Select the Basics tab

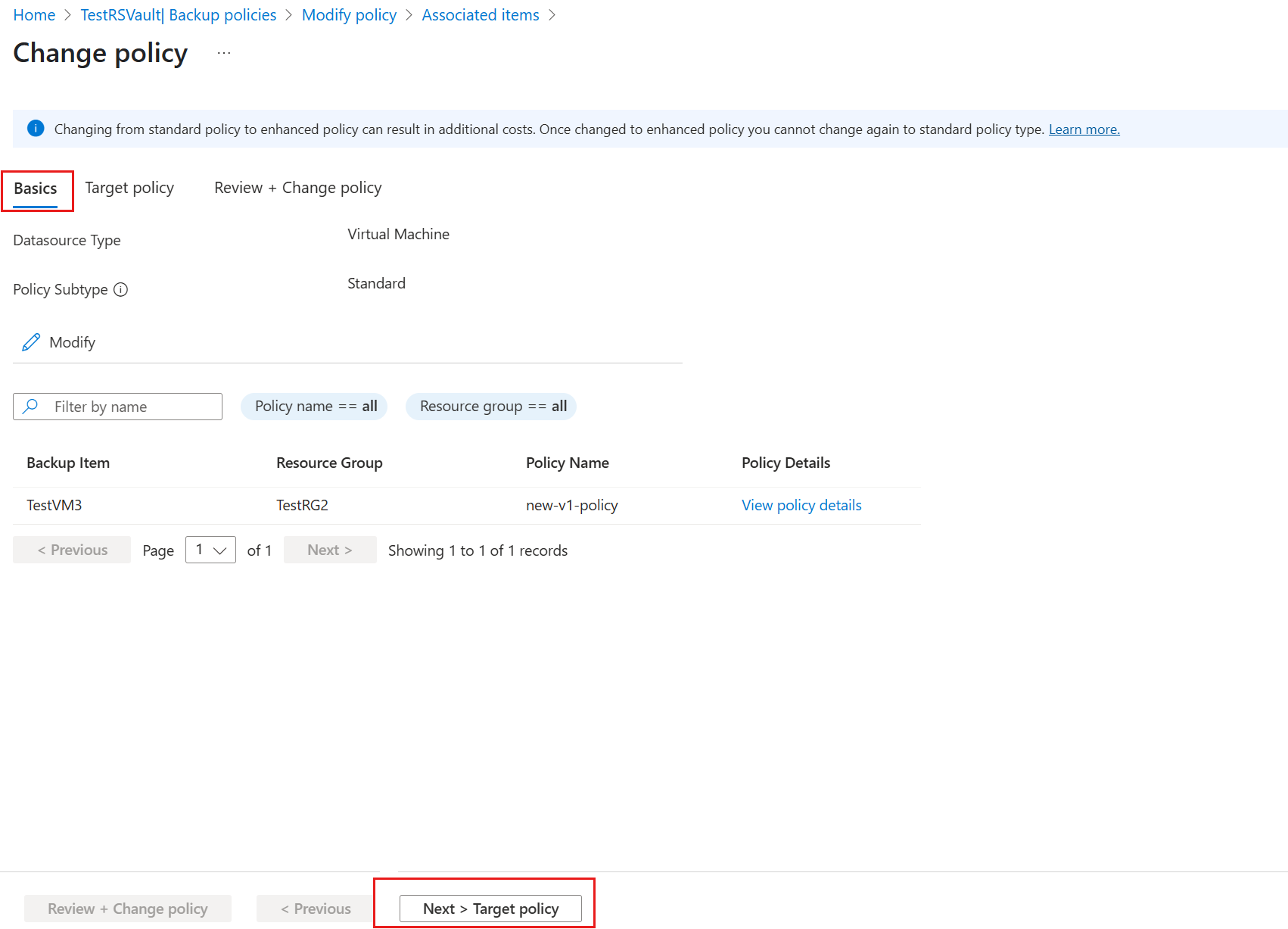36,189
